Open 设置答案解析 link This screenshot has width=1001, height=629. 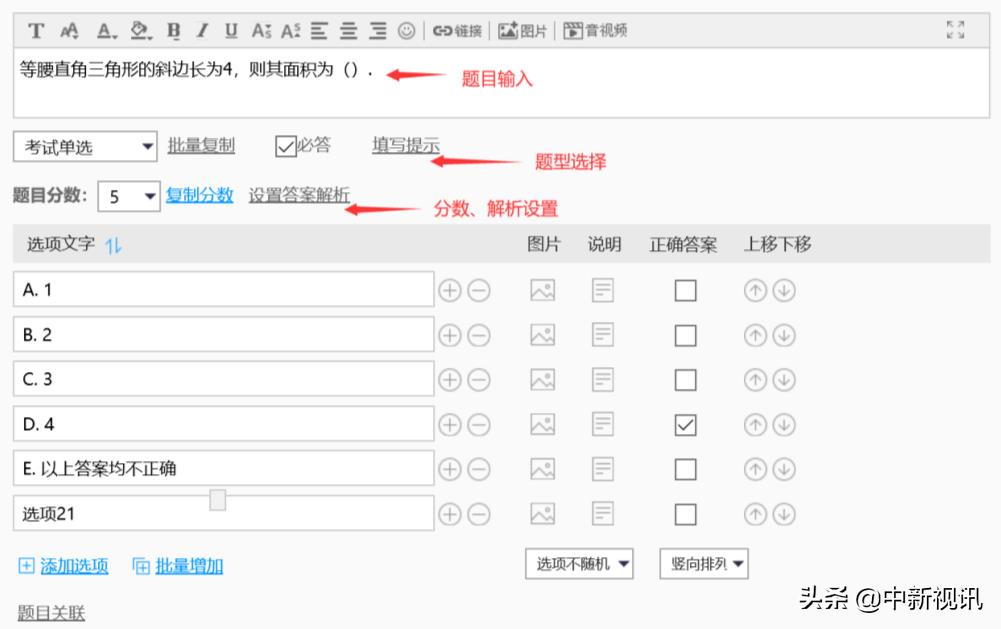[299, 196]
